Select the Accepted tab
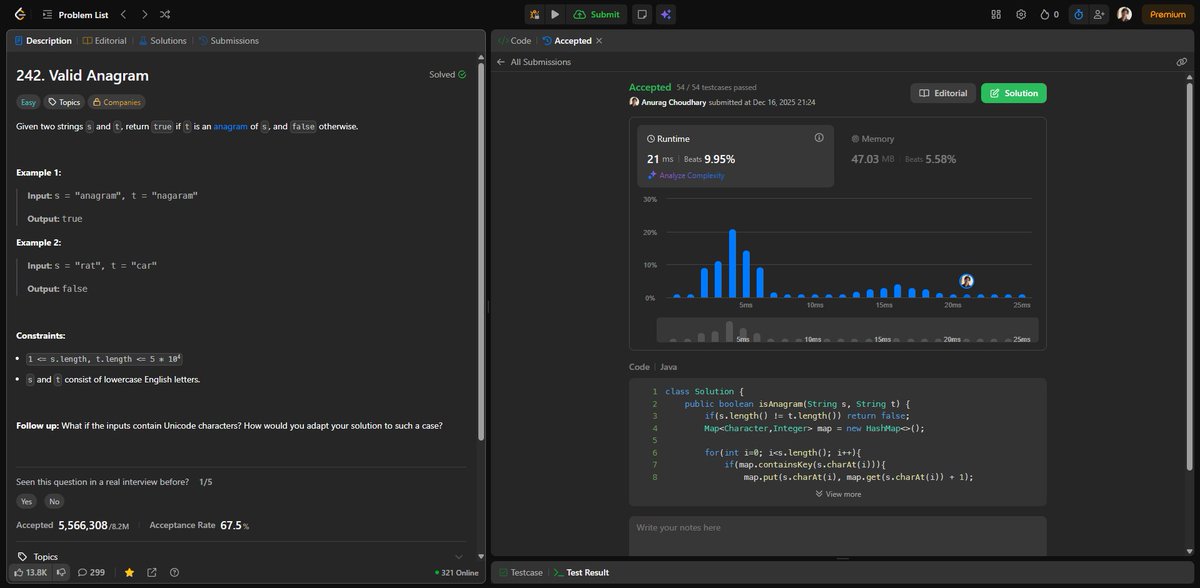The height and width of the screenshot is (588, 1200). click(567, 41)
